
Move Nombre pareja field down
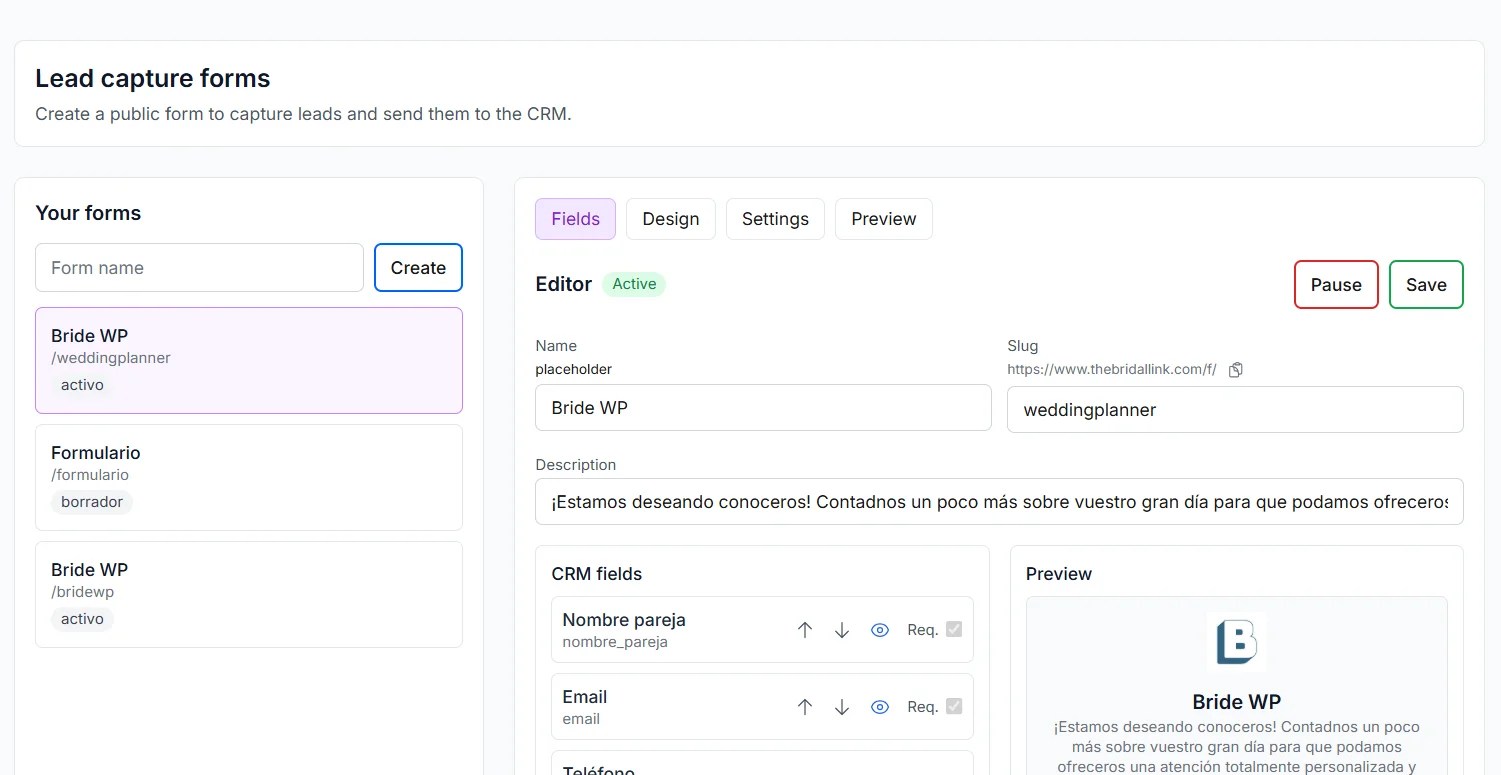point(842,630)
